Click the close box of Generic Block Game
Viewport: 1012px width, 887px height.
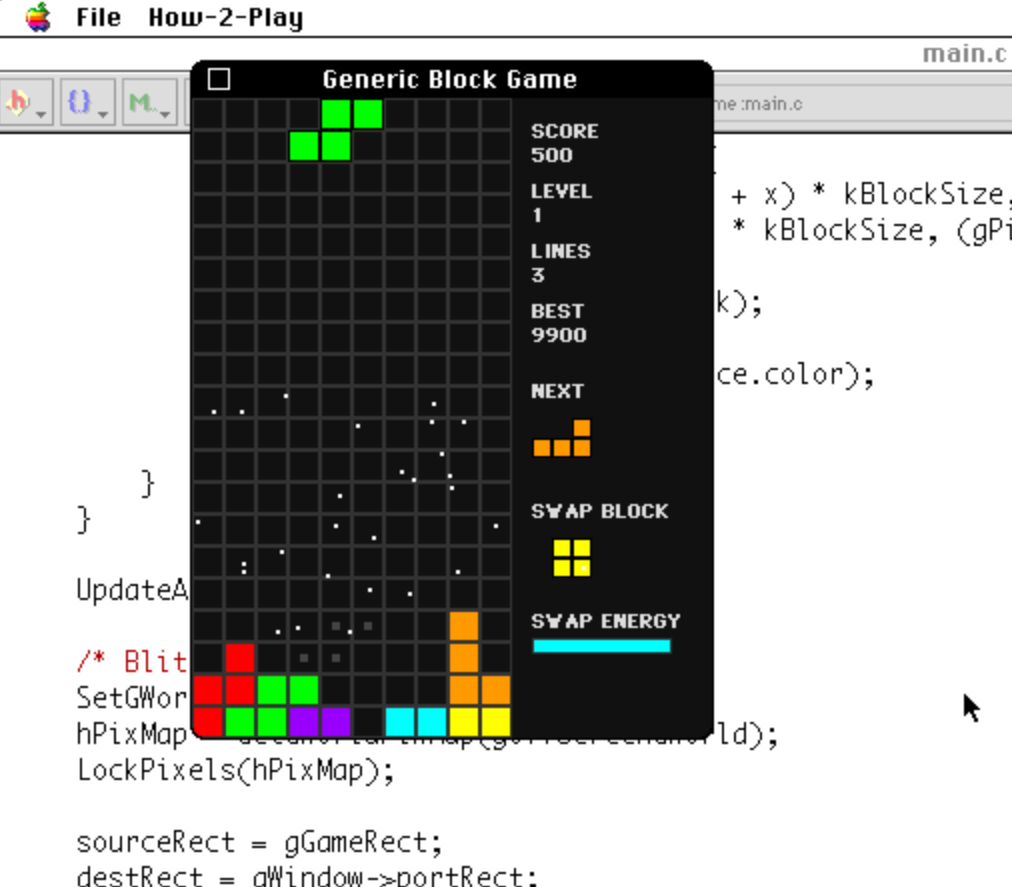[x=218, y=79]
